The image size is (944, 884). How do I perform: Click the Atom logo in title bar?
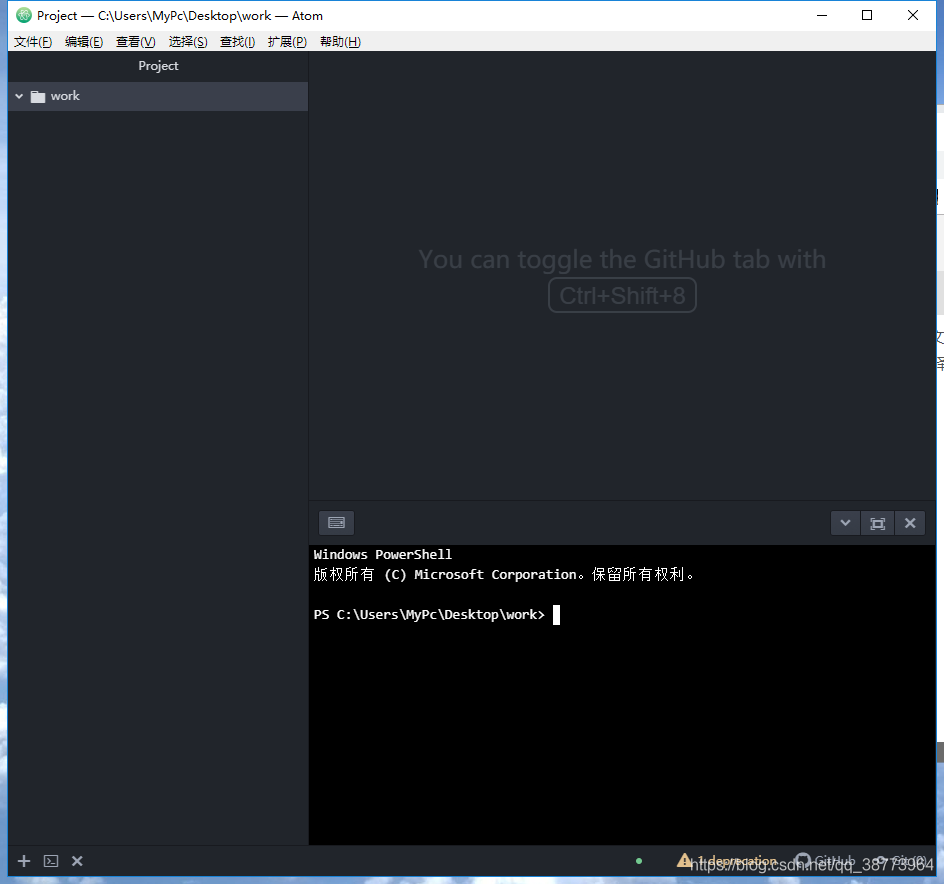coord(23,16)
